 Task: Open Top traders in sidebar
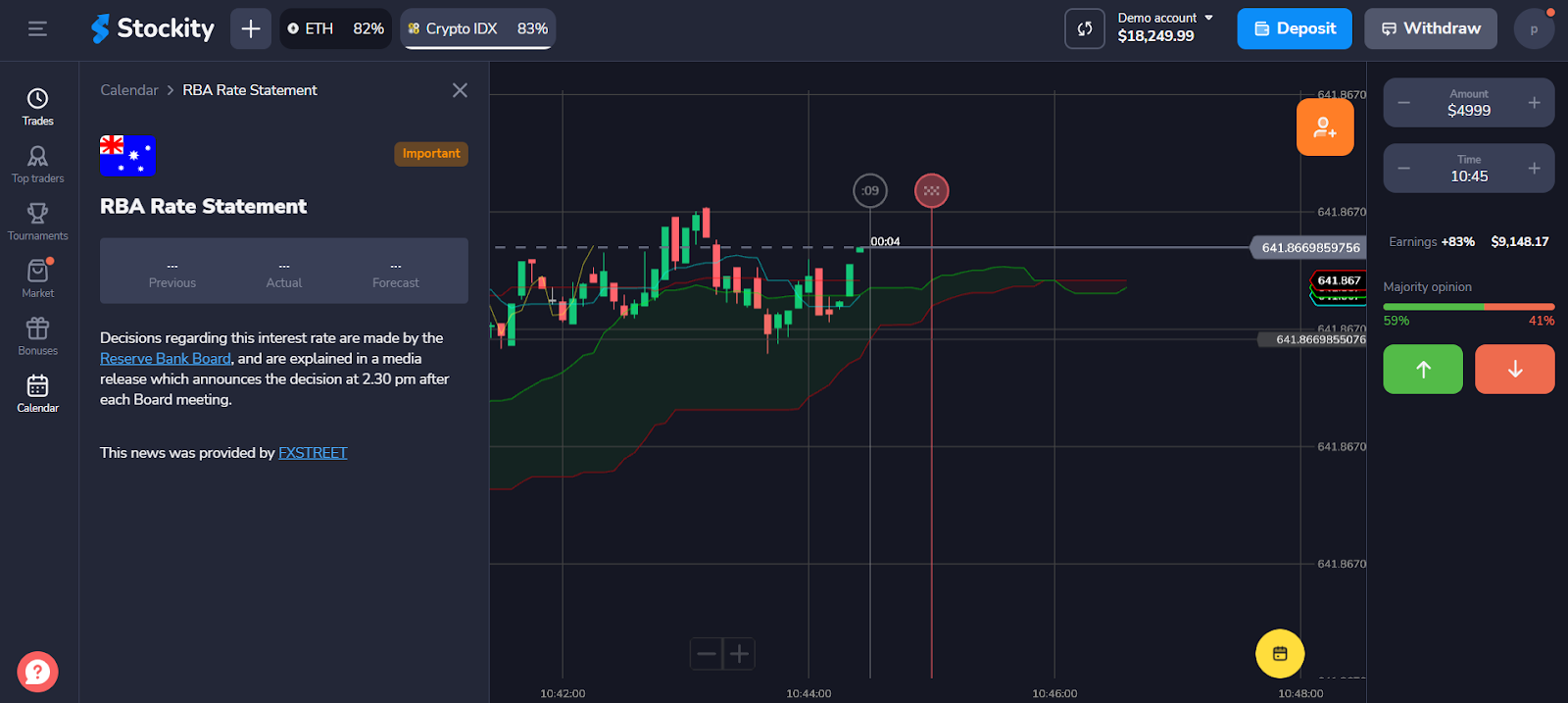point(37,164)
